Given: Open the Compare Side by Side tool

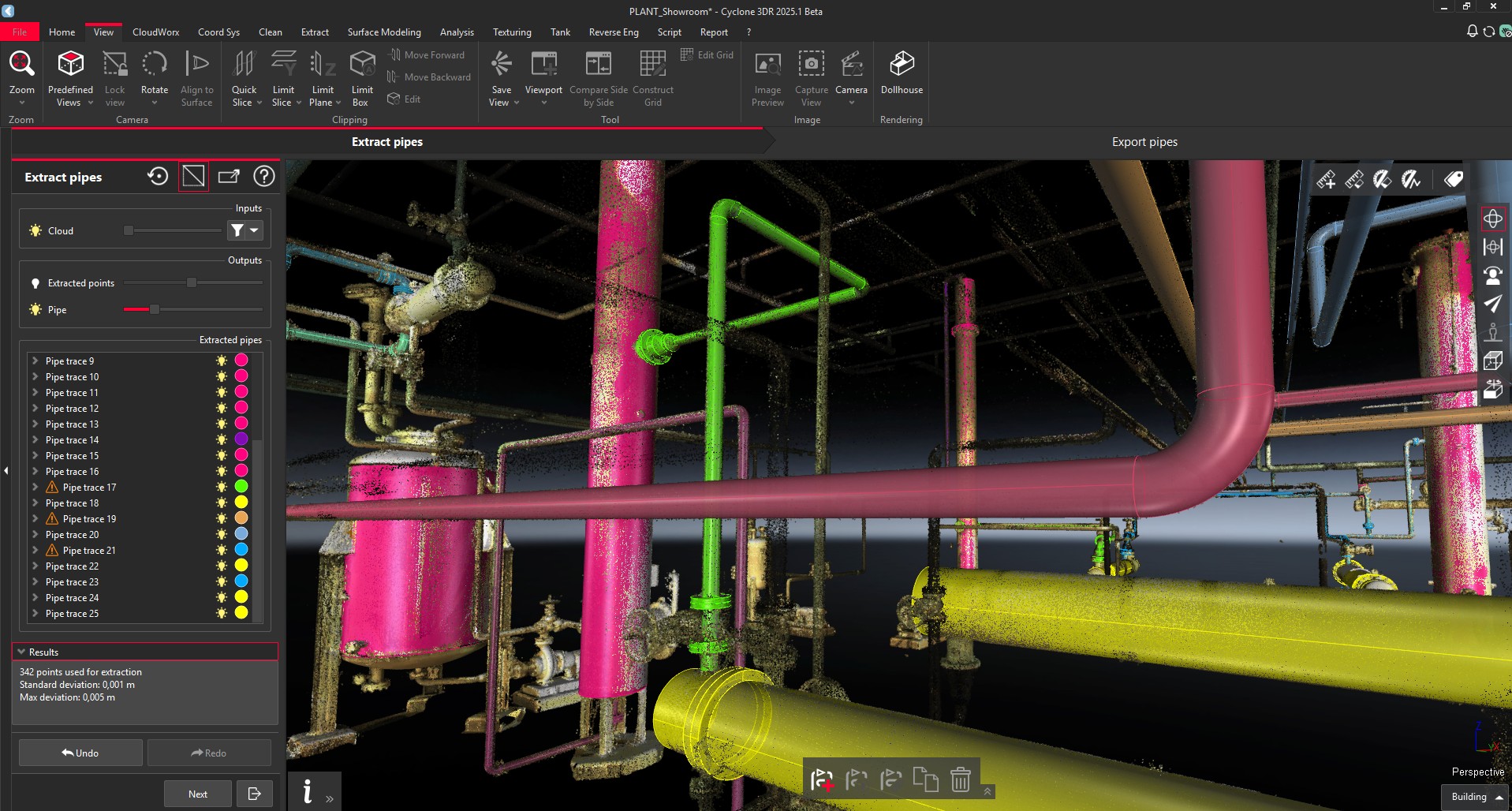Looking at the screenshot, I should point(598,75).
